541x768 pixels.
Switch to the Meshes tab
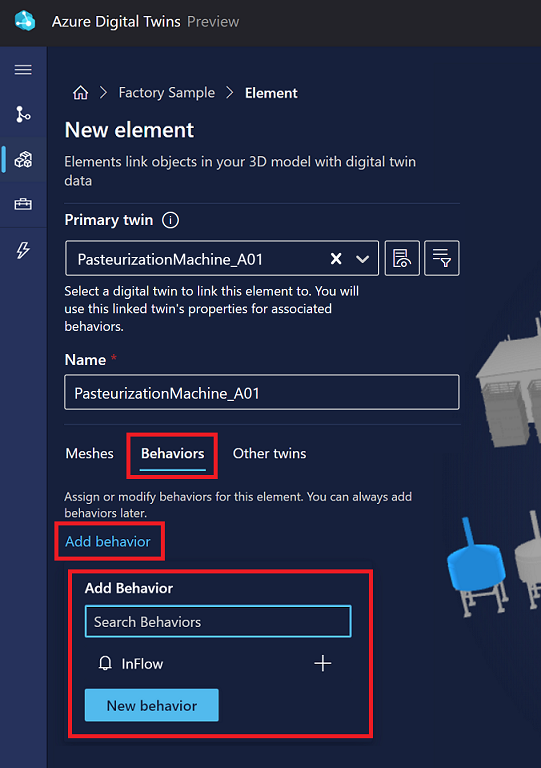coord(90,454)
